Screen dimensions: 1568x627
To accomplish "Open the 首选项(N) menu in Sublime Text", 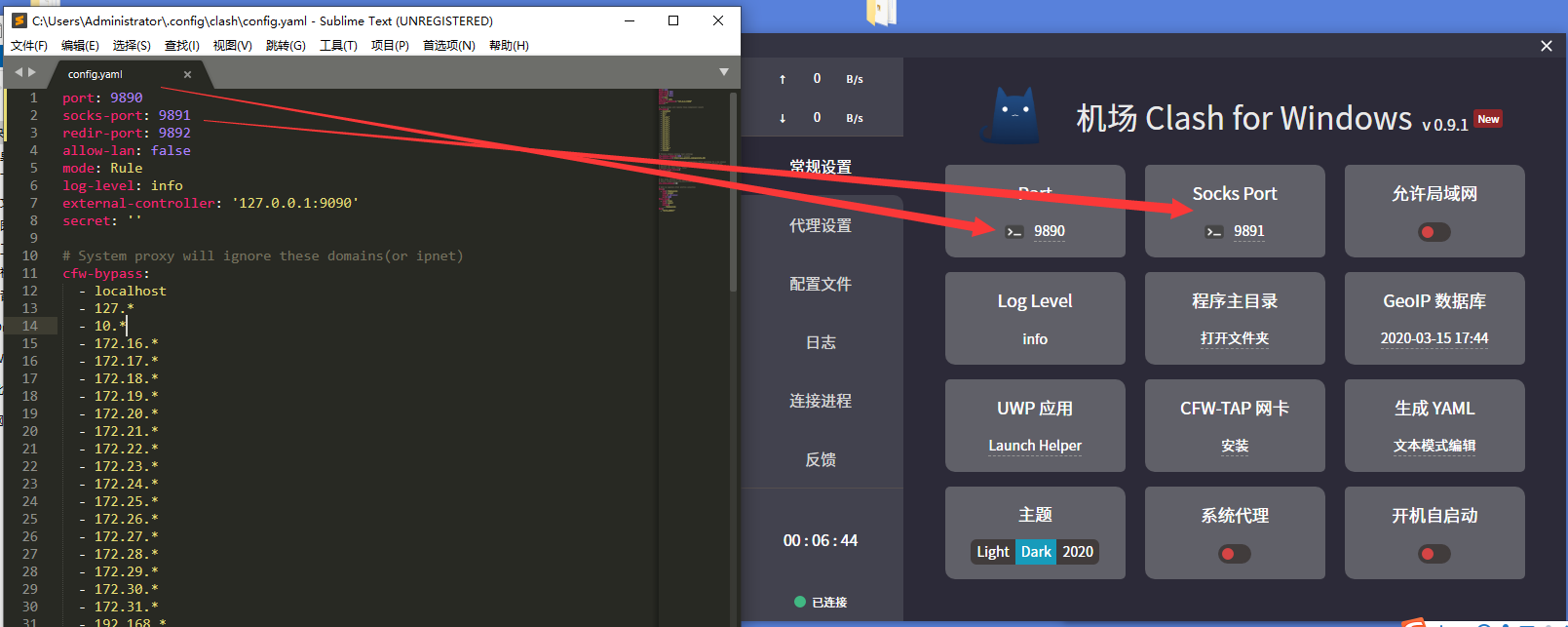I will click(449, 46).
